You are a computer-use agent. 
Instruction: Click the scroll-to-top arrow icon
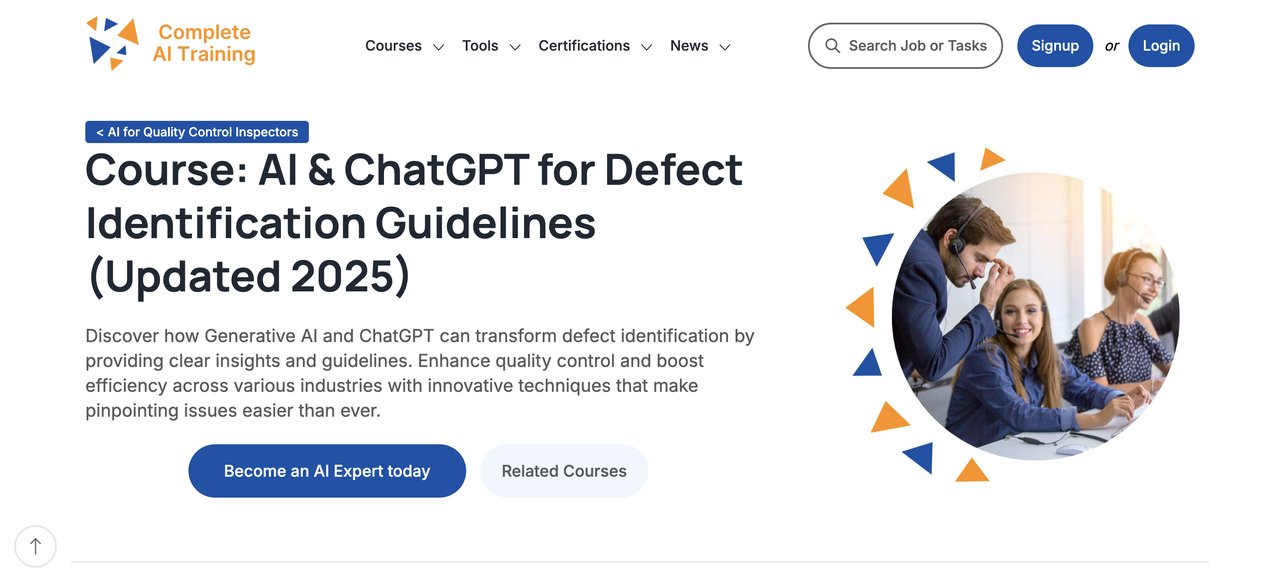click(36, 546)
